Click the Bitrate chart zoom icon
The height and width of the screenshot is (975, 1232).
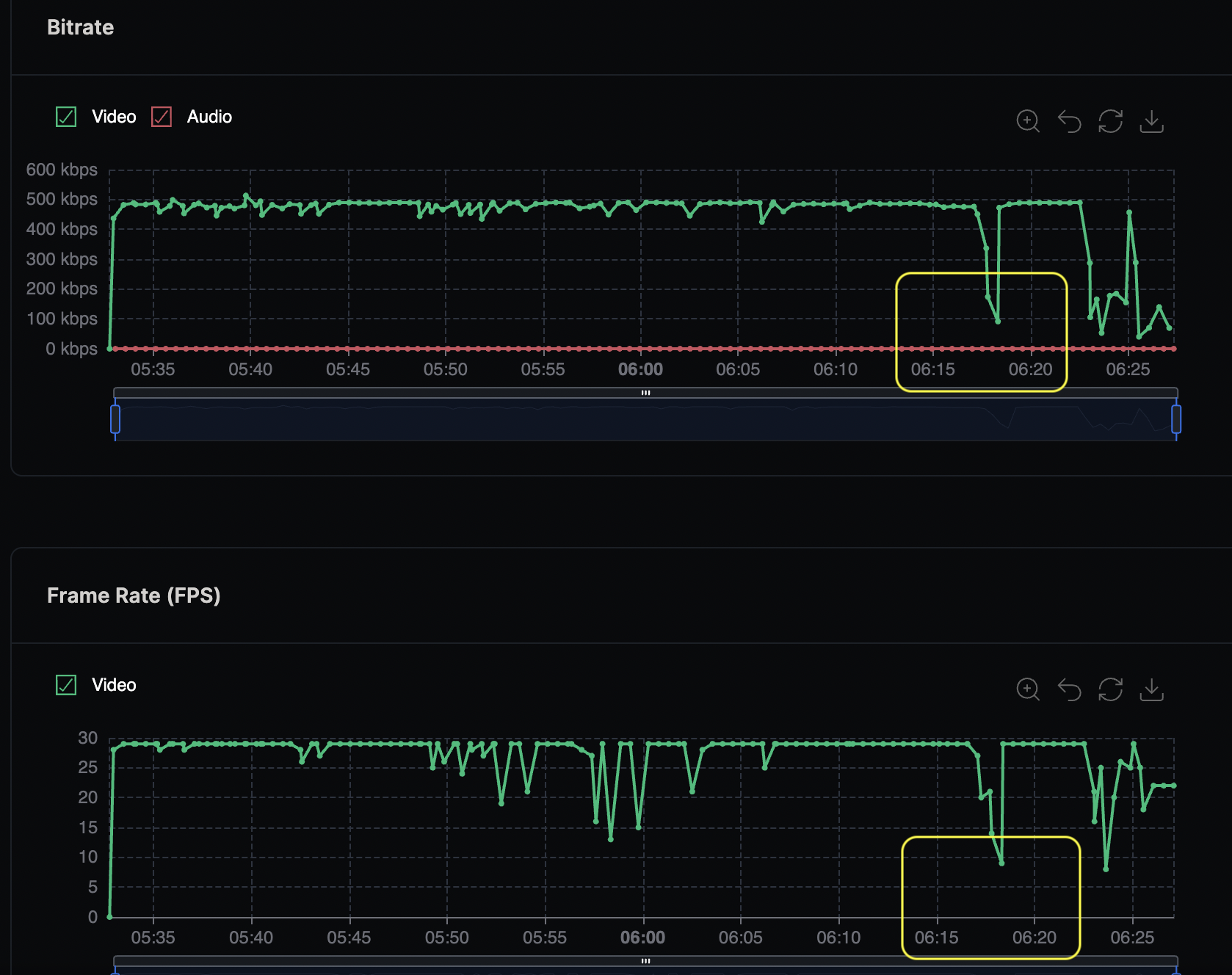1028,121
